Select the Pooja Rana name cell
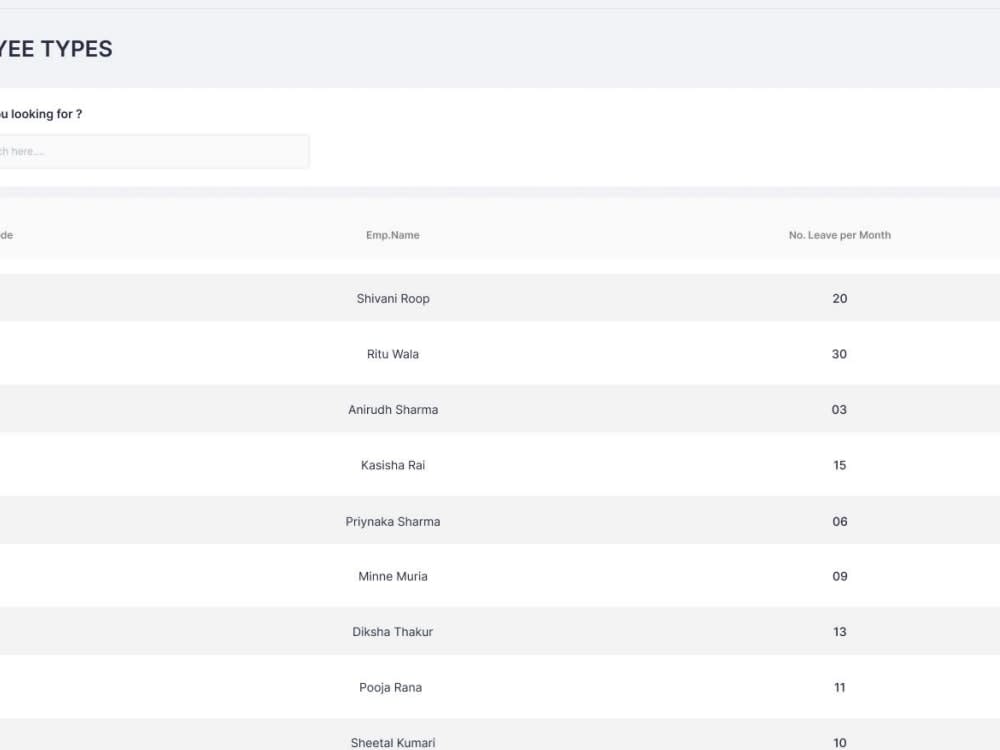1000x750 pixels. coord(390,688)
